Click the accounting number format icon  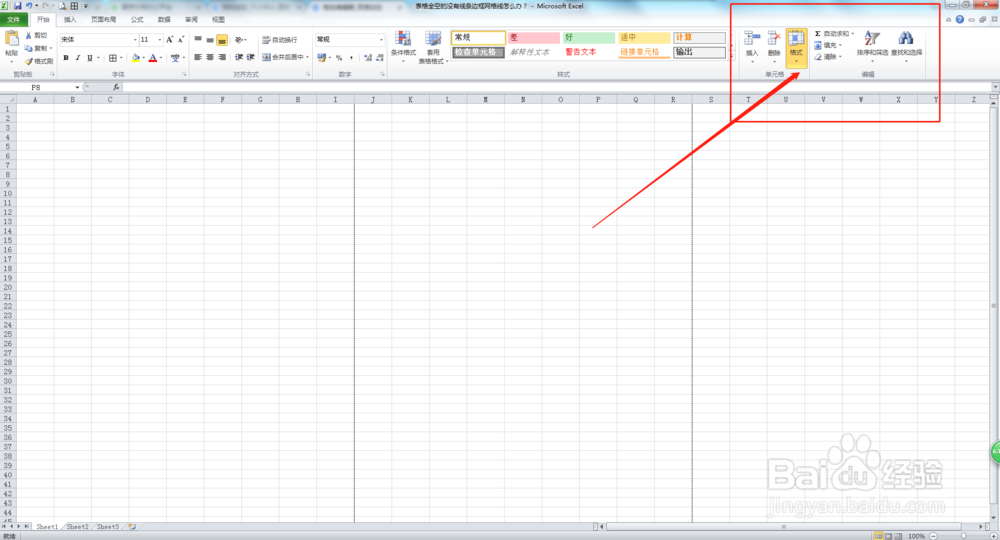(321, 57)
